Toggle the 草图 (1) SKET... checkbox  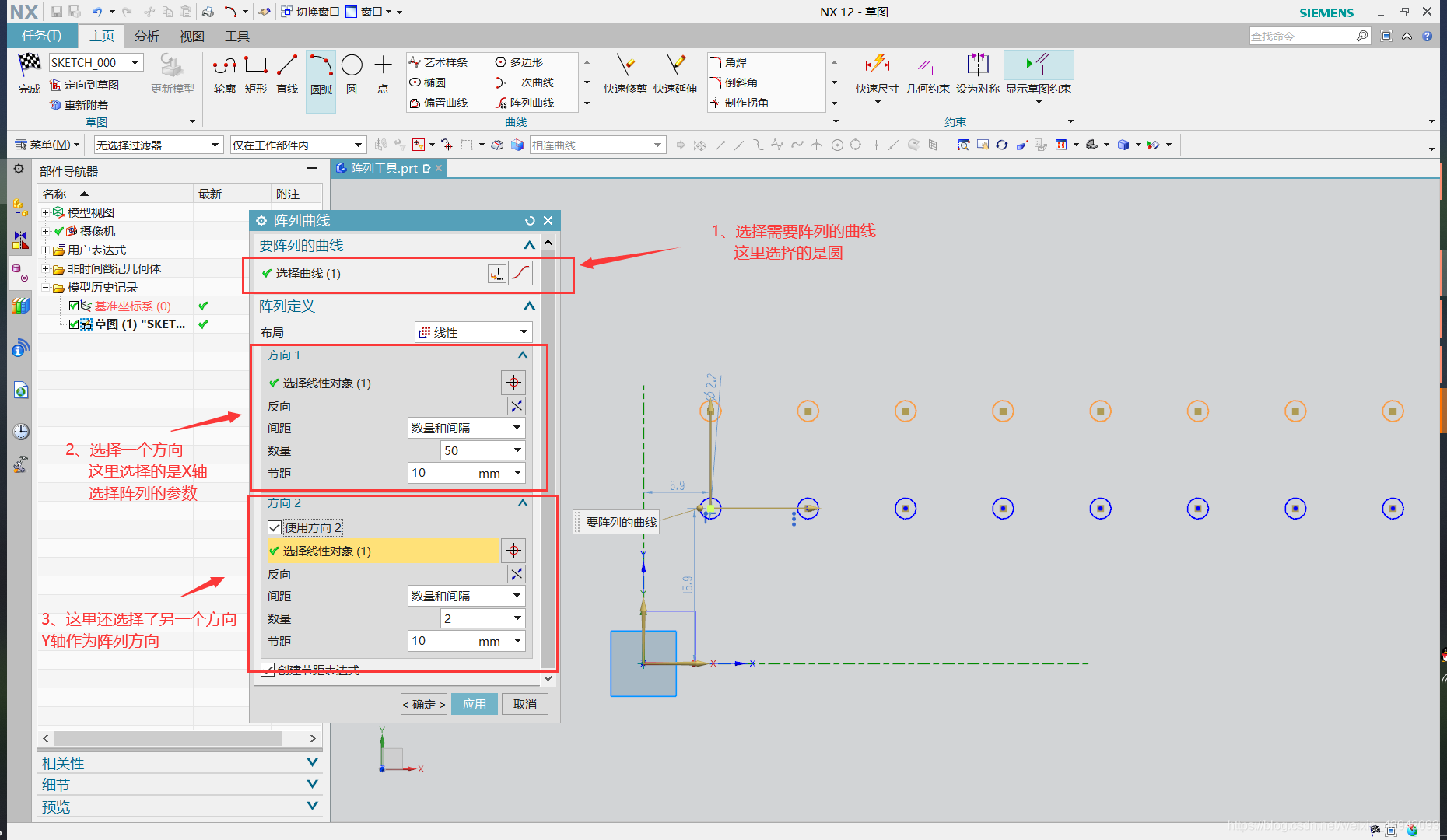coord(74,324)
